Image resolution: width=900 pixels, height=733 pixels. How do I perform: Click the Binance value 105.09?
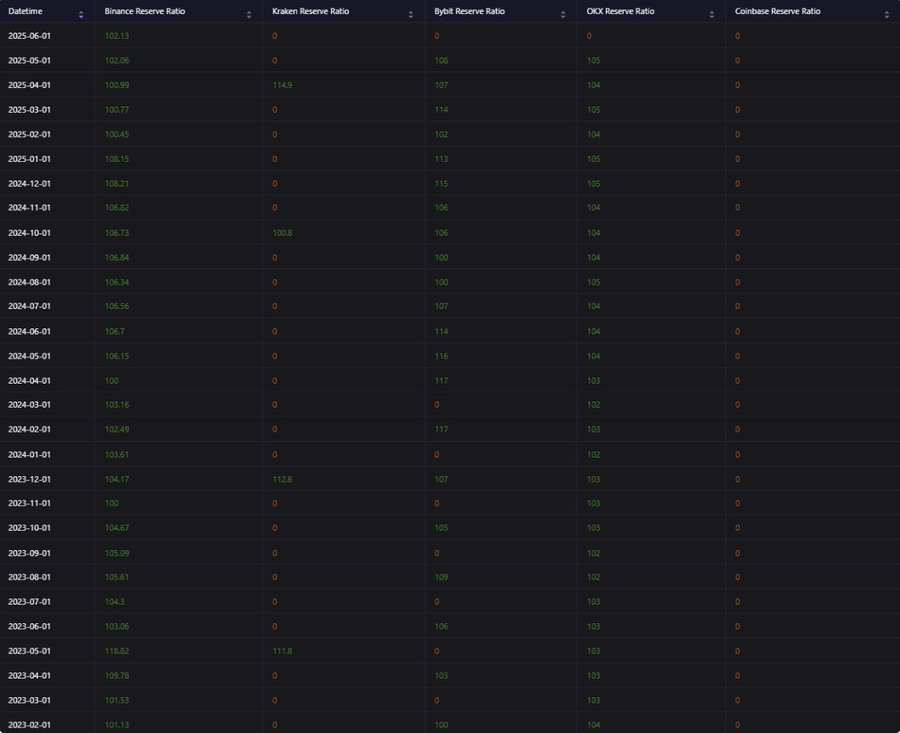click(x=117, y=553)
